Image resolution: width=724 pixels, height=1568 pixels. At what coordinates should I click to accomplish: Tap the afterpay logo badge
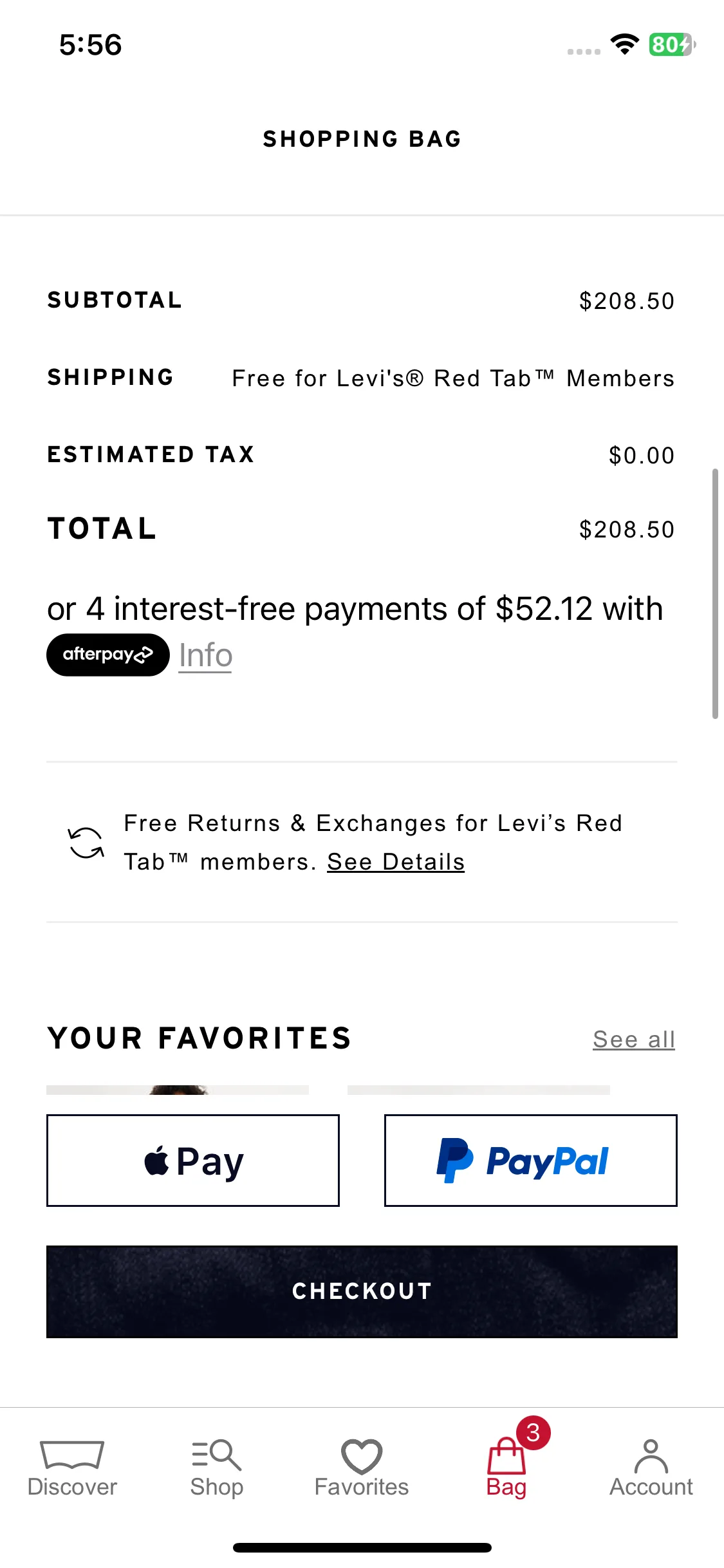108,655
